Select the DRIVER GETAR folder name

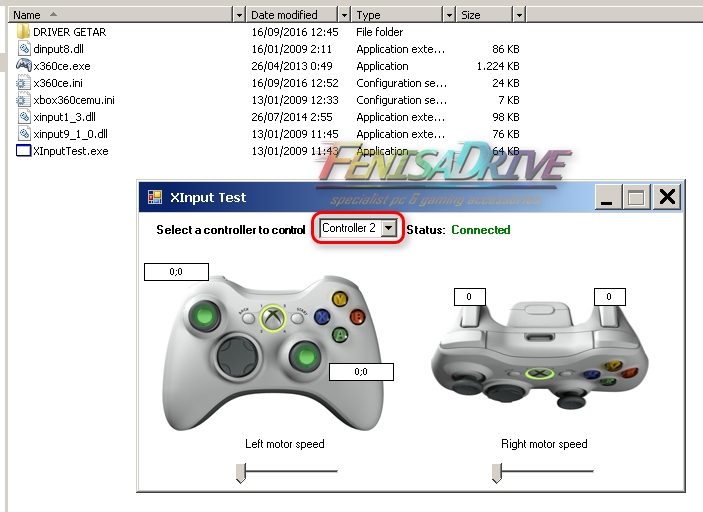click(69, 32)
